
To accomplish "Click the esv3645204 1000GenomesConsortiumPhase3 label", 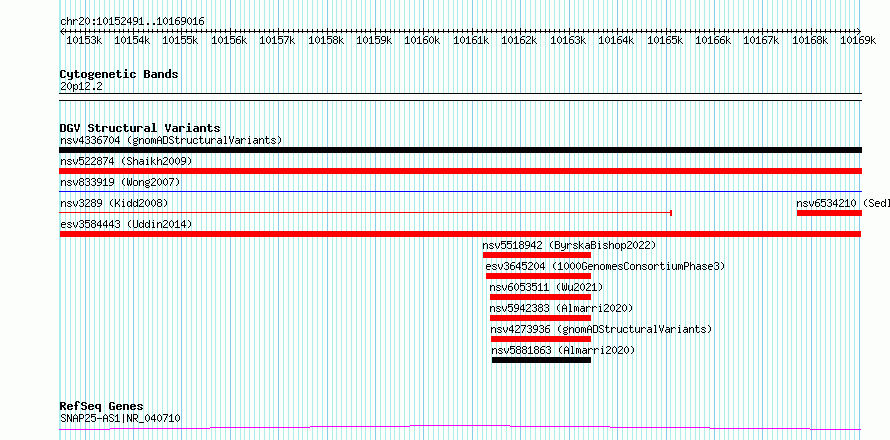I will [606, 266].
